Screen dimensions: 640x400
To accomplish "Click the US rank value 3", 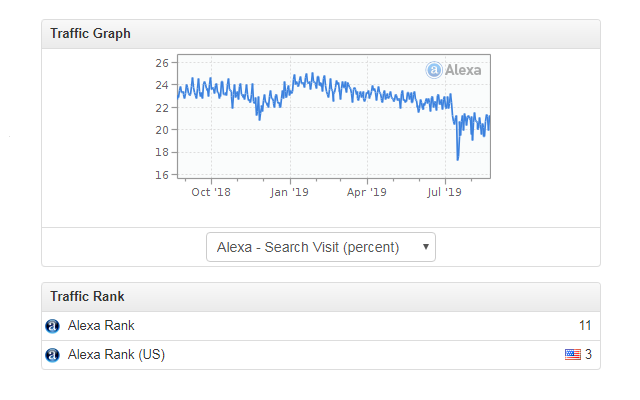I will (x=589, y=355).
